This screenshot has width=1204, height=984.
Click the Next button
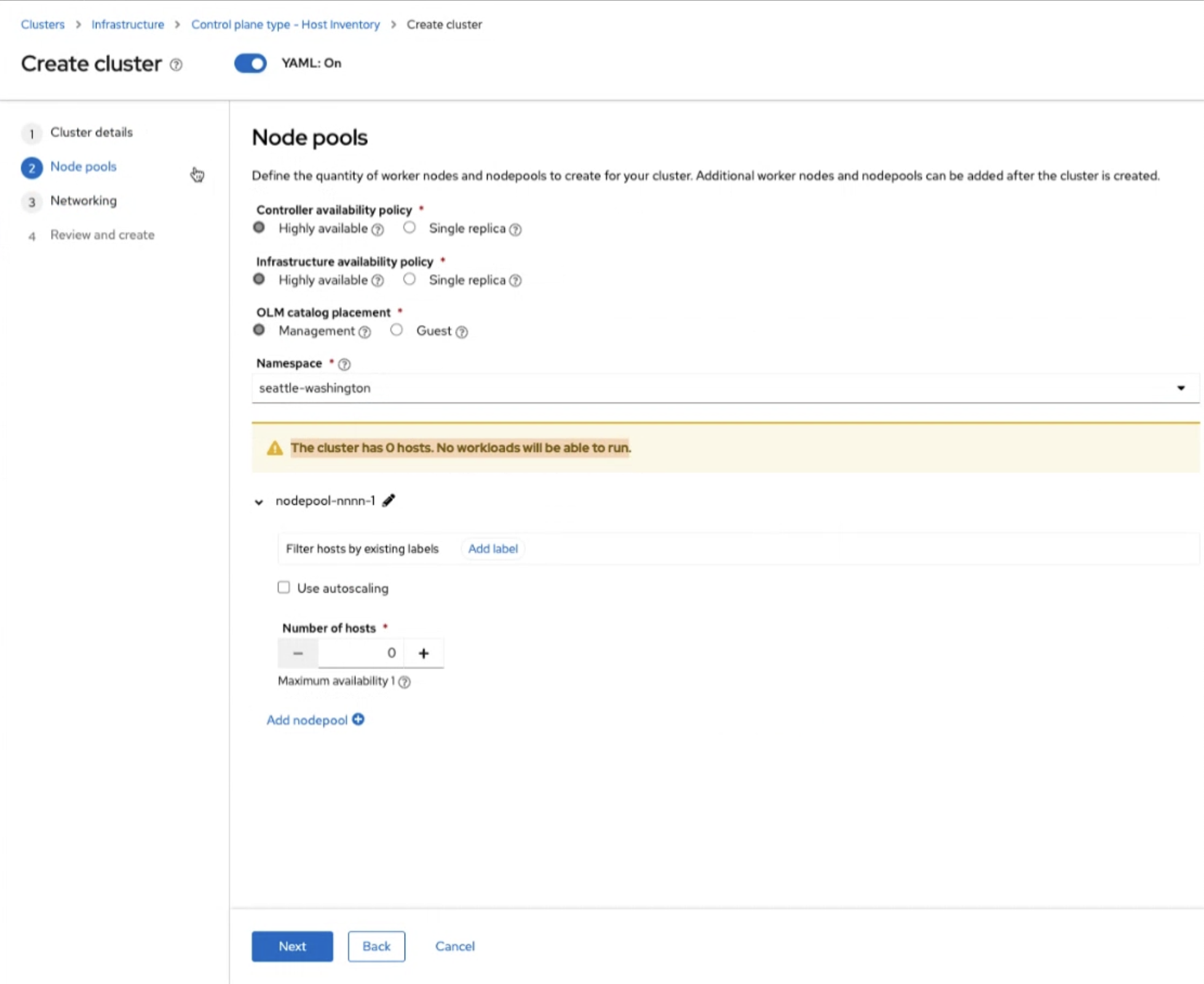click(292, 946)
